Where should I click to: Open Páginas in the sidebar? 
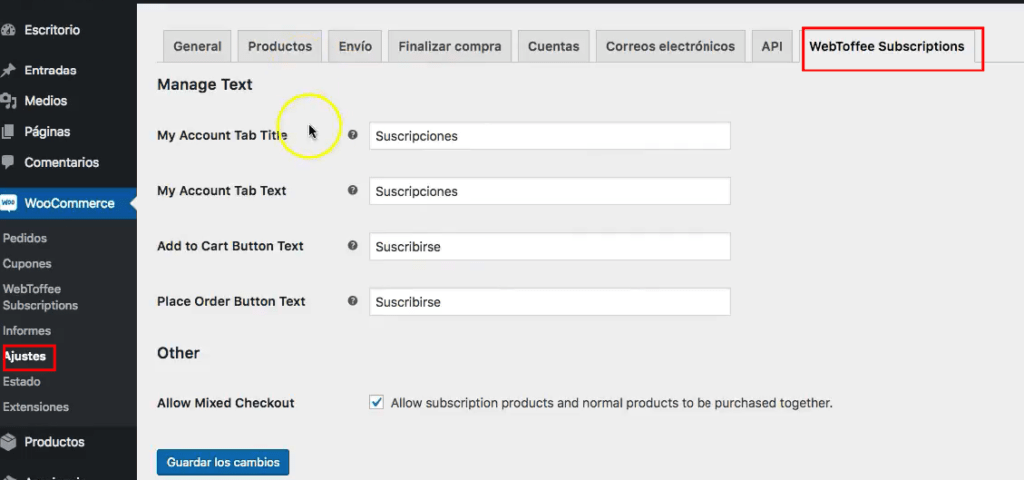coord(47,131)
